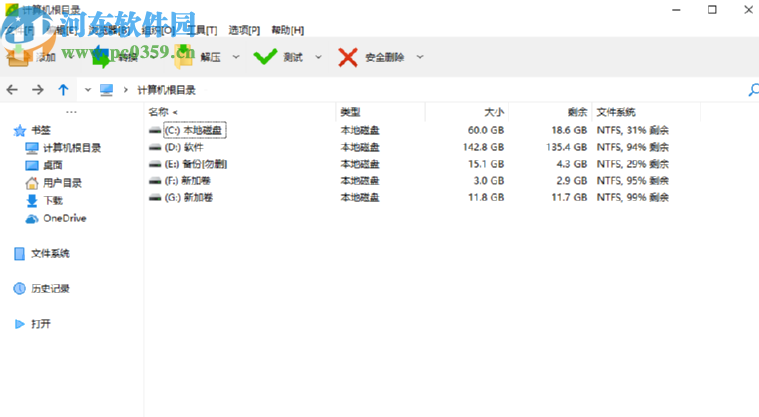Open the Extract (解压) dropdown arrow

click(x=236, y=57)
